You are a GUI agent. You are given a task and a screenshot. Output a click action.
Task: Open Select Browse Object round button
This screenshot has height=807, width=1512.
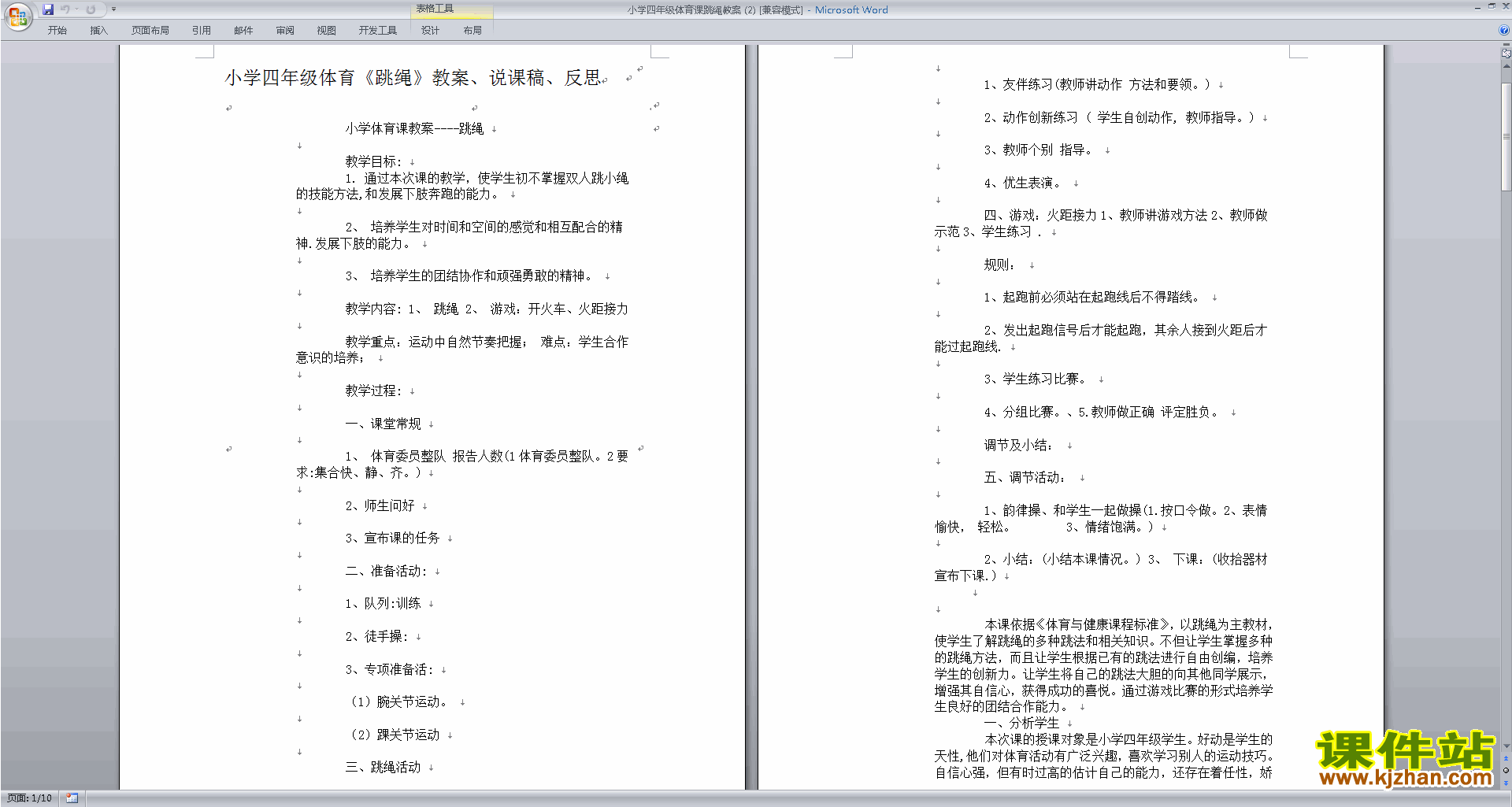pos(1506,770)
